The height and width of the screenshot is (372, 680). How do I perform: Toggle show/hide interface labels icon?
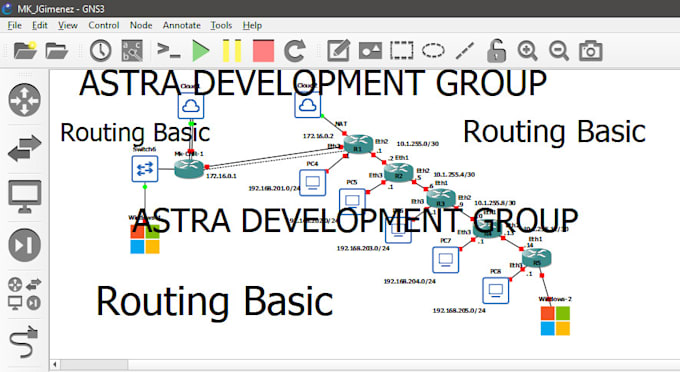pyautogui.click(x=132, y=51)
